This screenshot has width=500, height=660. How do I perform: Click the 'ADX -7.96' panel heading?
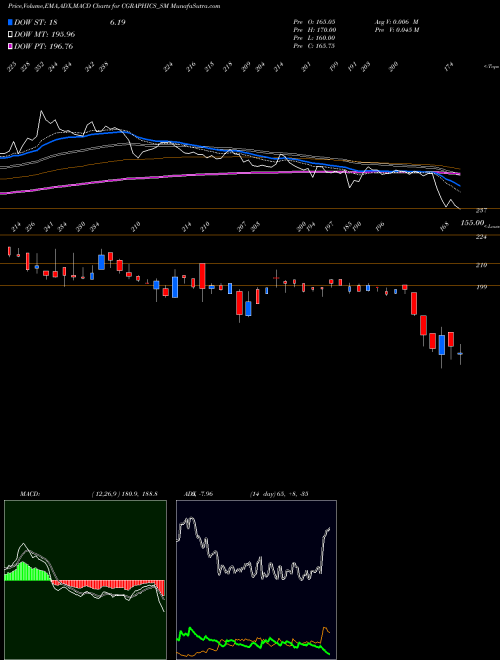199,494
